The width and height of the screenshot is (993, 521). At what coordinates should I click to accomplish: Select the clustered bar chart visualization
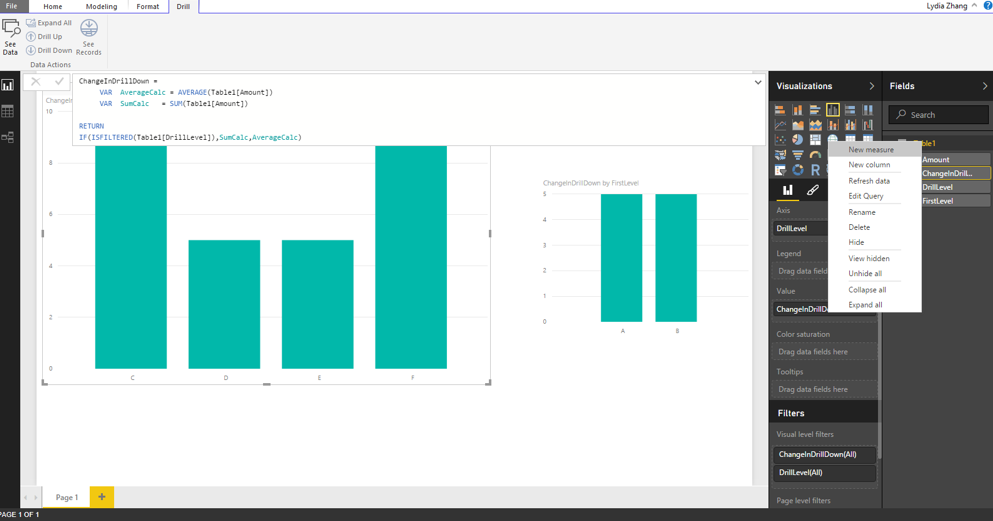pos(816,110)
